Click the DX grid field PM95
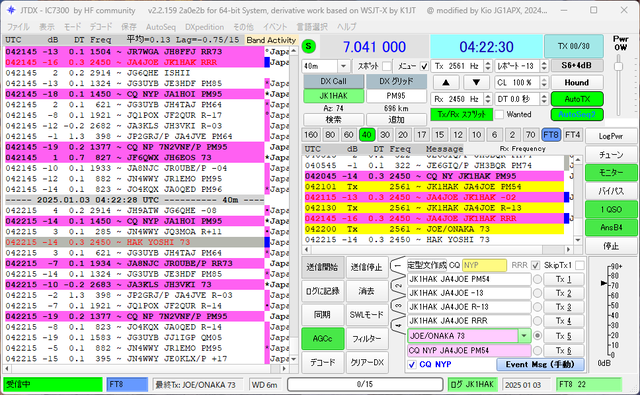640x395 pixels. click(396, 96)
